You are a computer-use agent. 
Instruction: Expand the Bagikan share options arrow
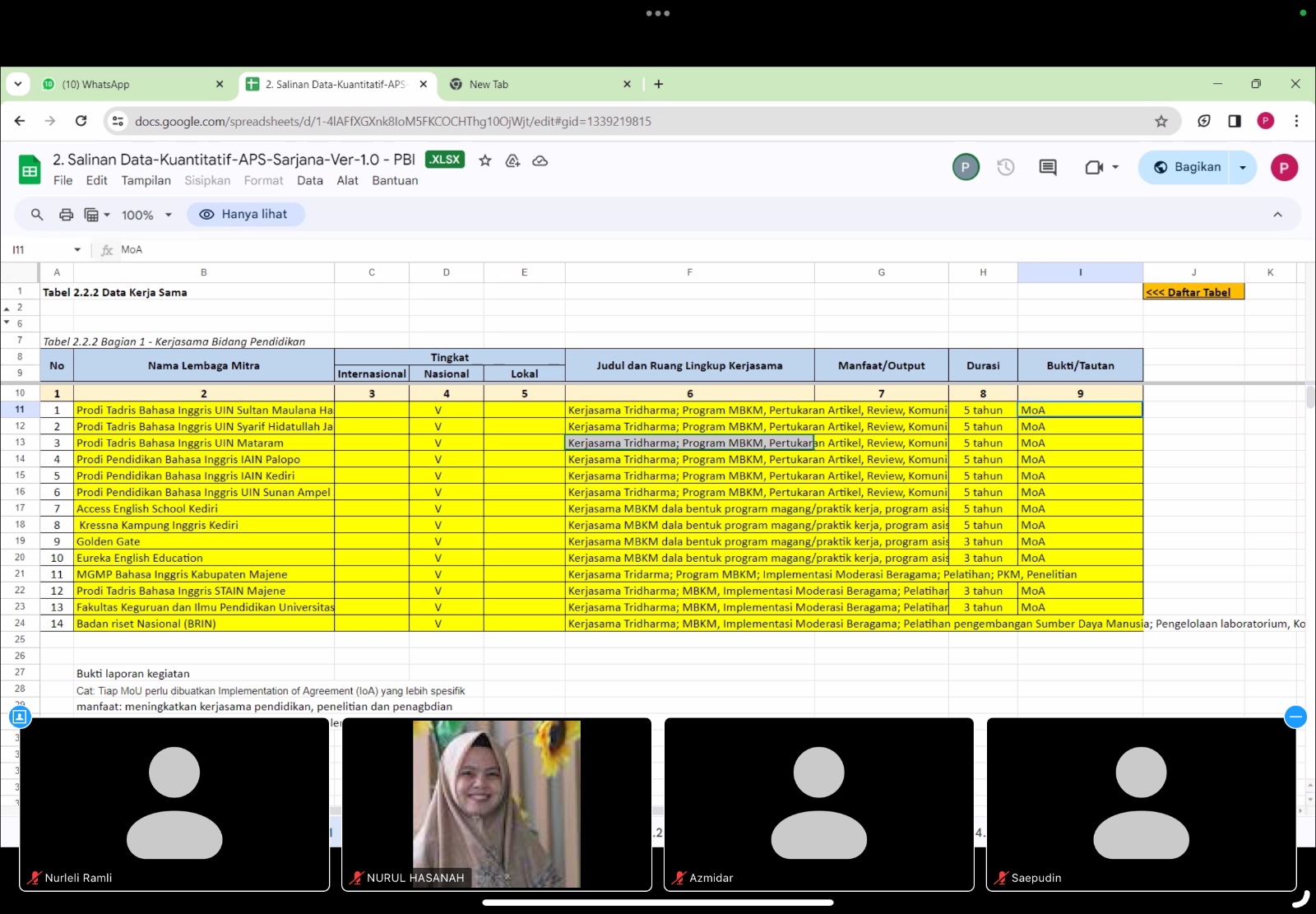pyautogui.click(x=1243, y=168)
